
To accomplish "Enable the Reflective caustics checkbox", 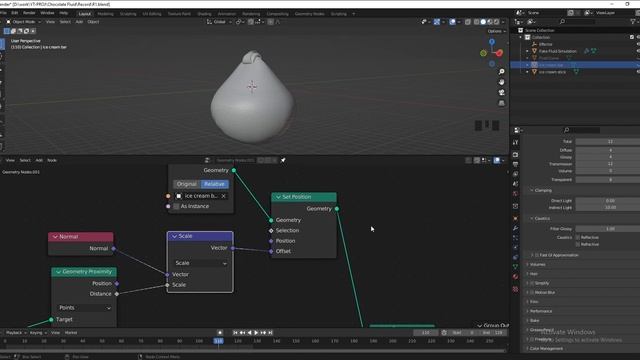I will tap(578, 237).
